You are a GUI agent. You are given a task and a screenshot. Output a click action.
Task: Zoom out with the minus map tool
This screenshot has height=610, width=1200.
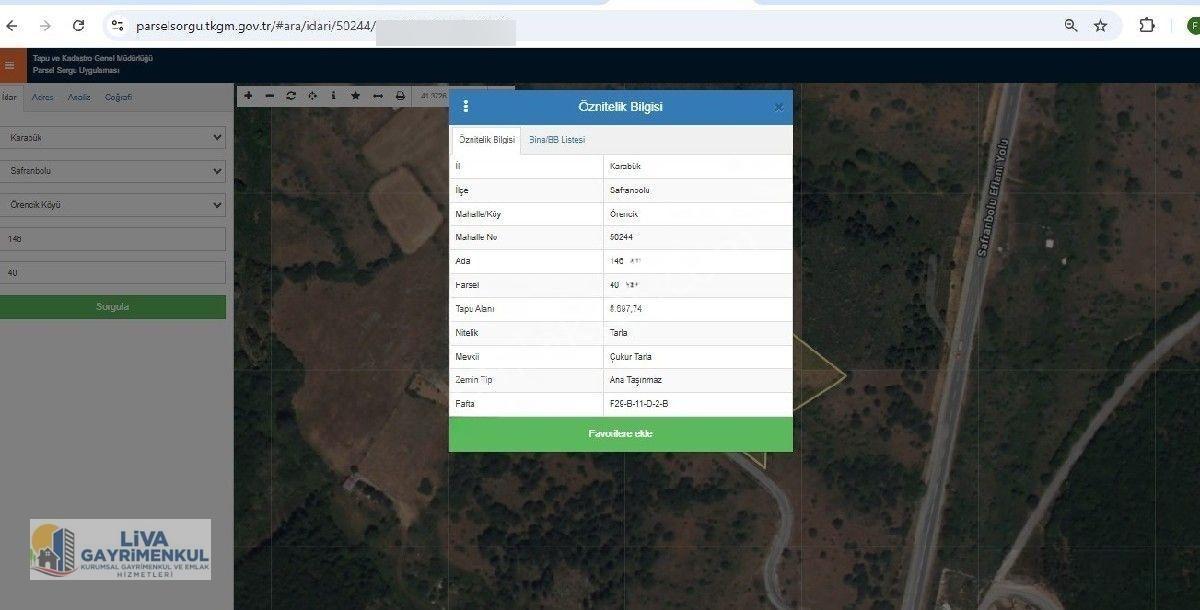(x=269, y=96)
